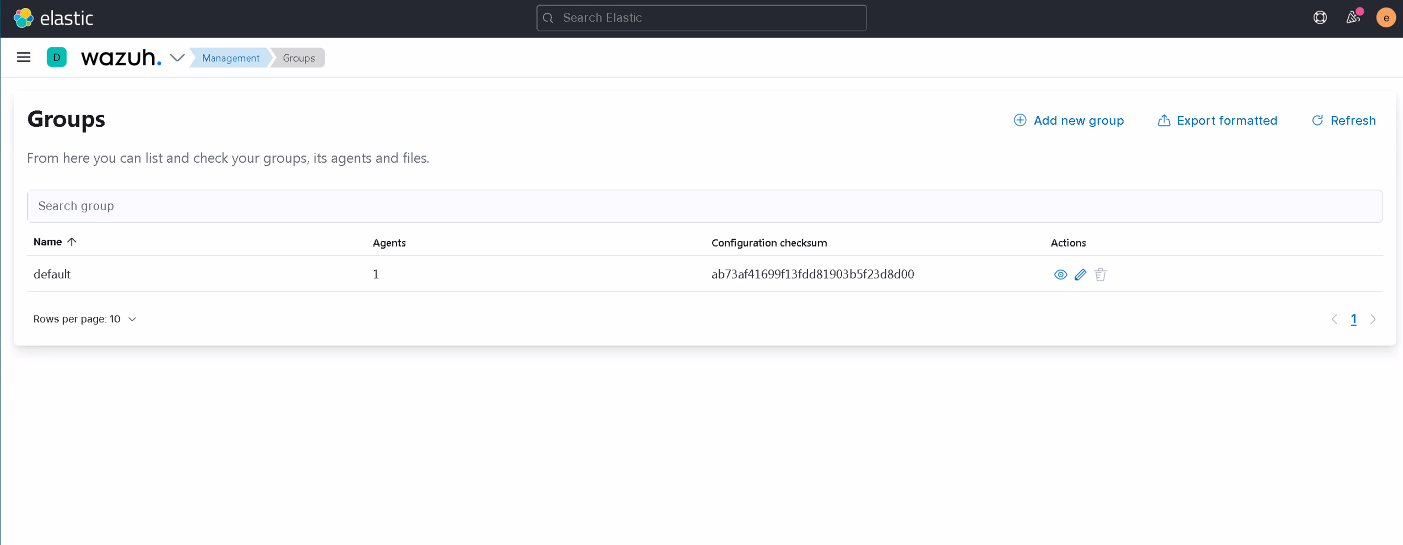Open the newsfeed notifications icon
The width and height of the screenshot is (1403, 545).
(1353, 17)
